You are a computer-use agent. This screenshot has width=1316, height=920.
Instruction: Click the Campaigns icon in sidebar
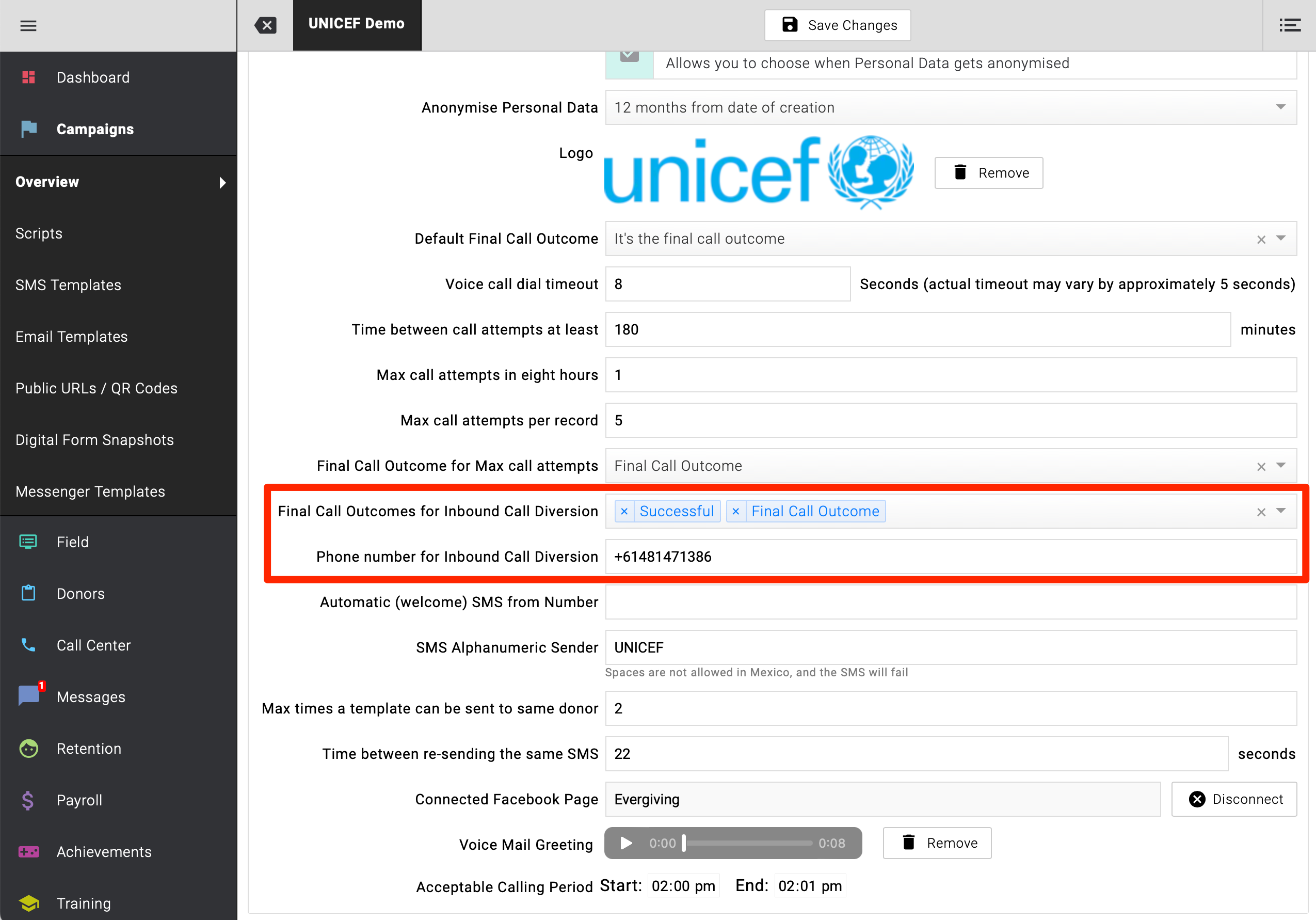(29, 128)
